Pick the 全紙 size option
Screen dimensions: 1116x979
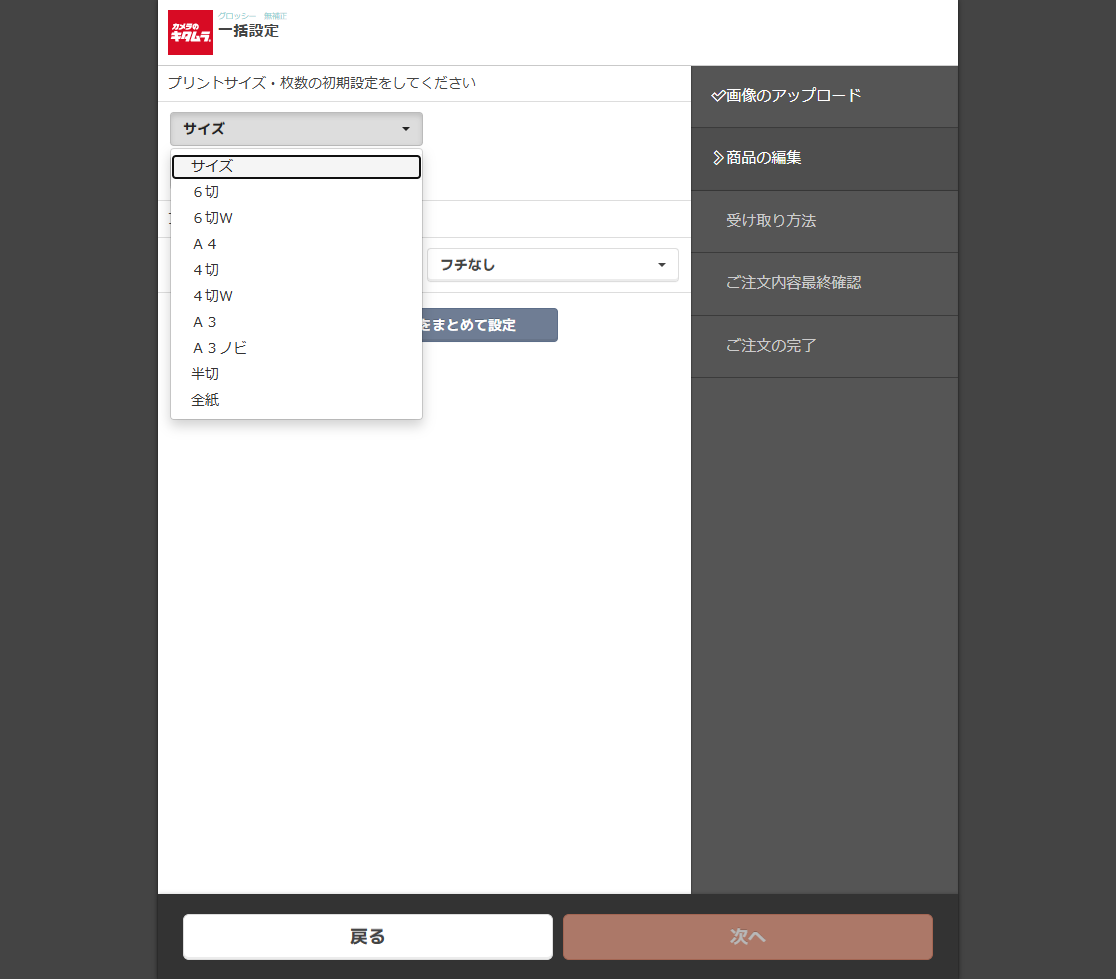[x=205, y=400]
